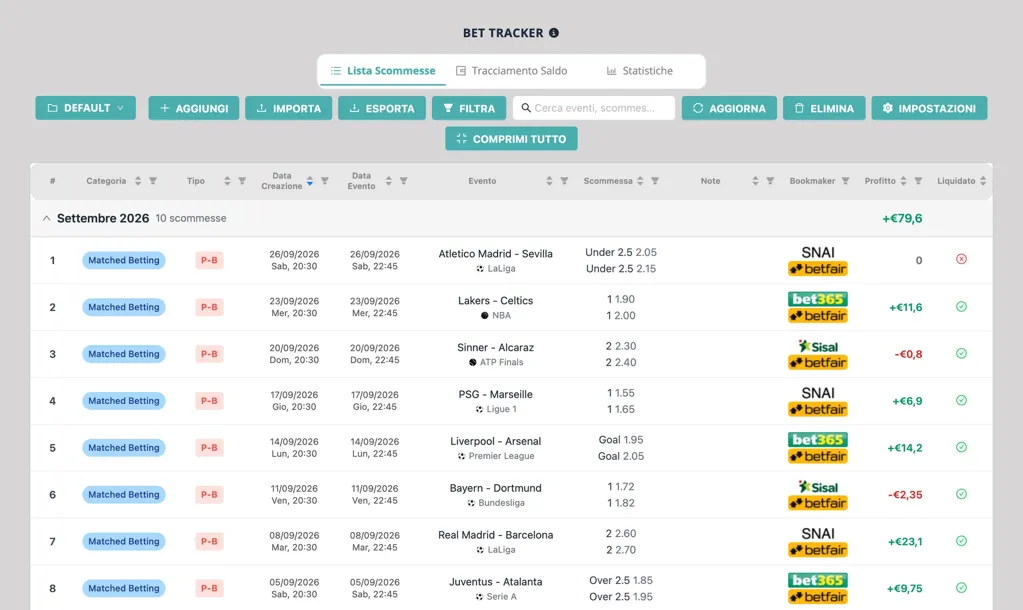Open the Tracciamento Saldo tab
This screenshot has width=1023, height=610.
(x=512, y=70)
